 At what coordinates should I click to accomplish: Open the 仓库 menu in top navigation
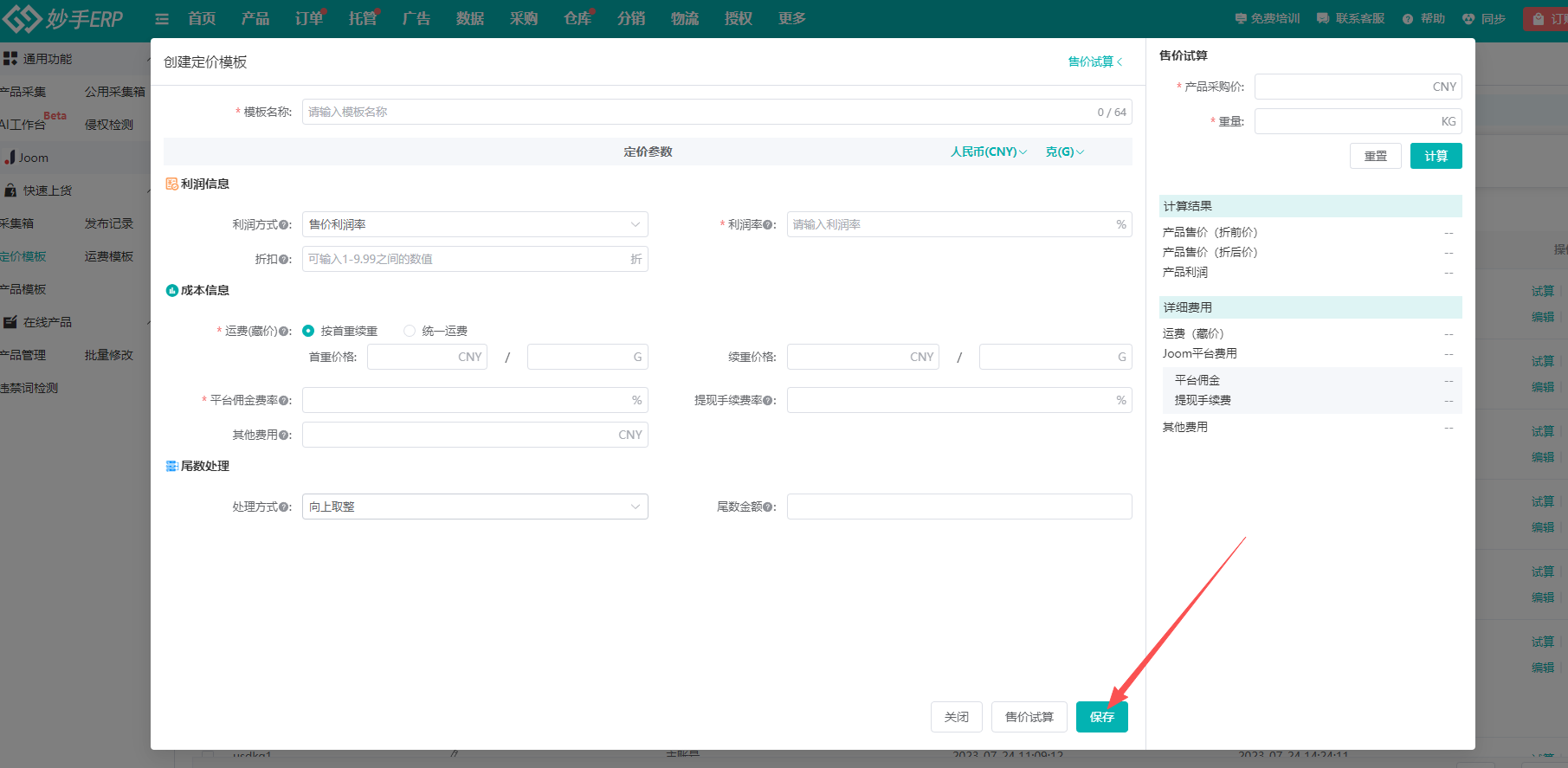tap(577, 18)
